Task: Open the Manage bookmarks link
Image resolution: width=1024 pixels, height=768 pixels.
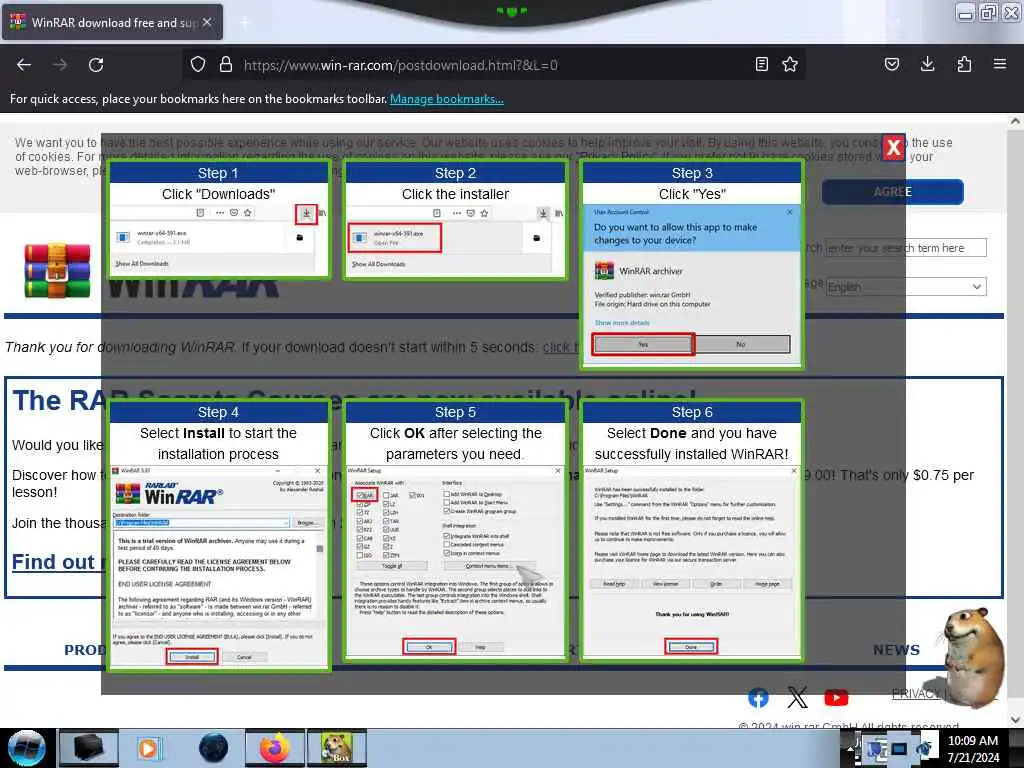Action: click(x=447, y=99)
